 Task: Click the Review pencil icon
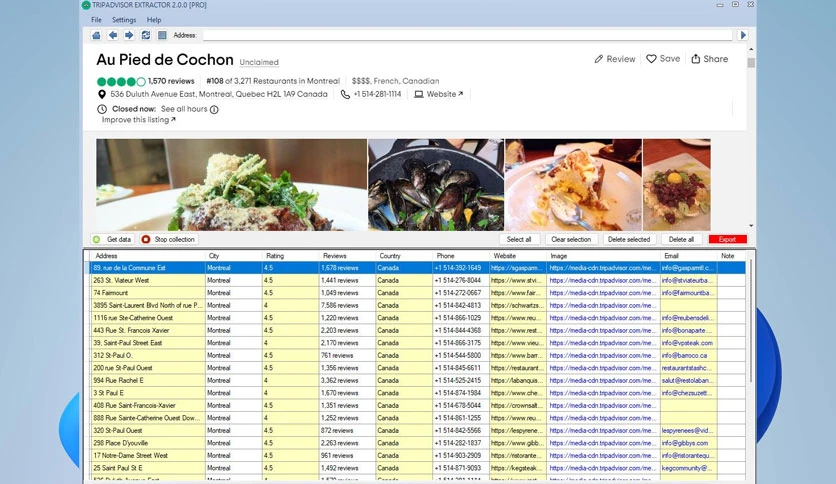599,59
